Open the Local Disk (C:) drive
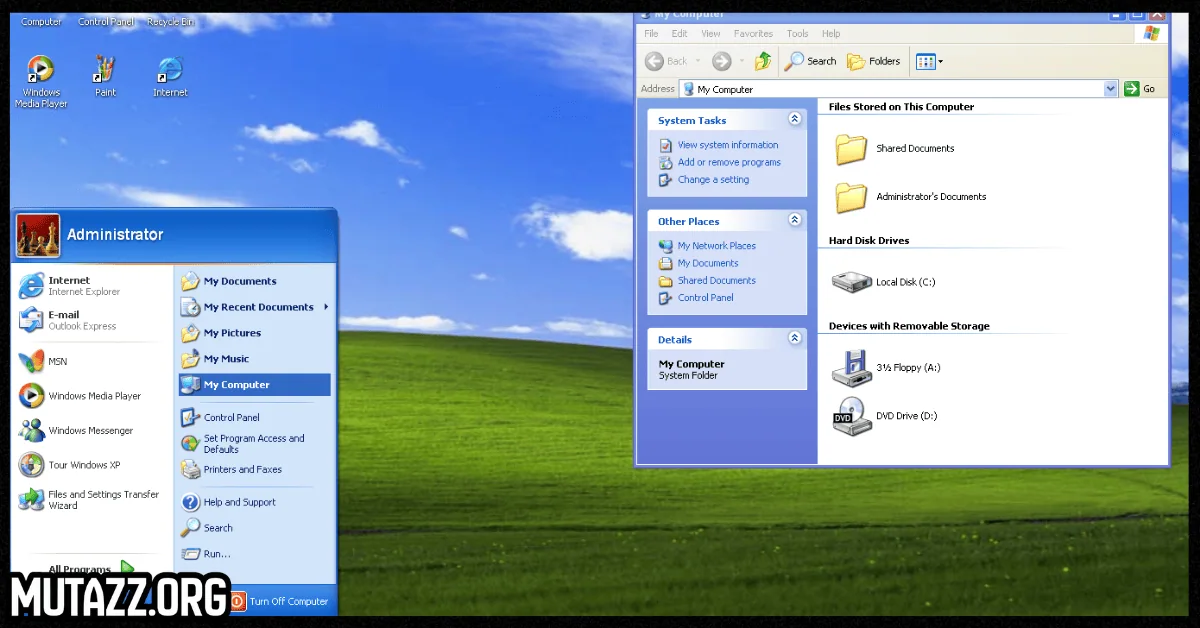The width and height of the screenshot is (1200, 628). click(x=852, y=282)
